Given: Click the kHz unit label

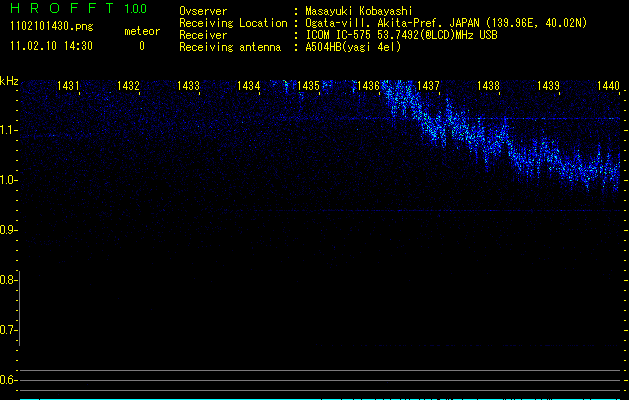Looking at the screenshot, I should point(9,81).
